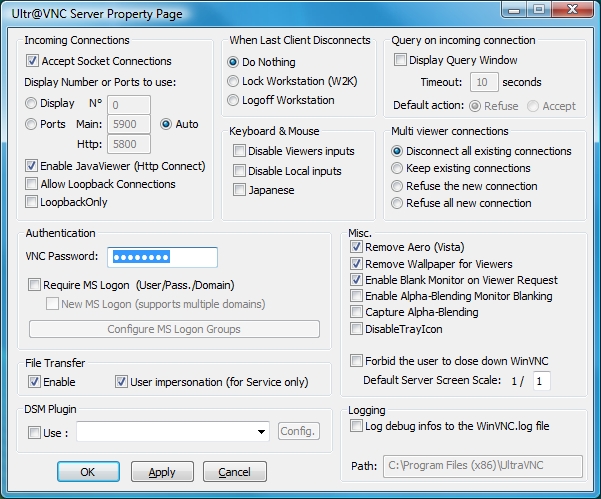The height and width of the screenshot is (499, 601).
Task: Select the Ports radio button
Action: coord(31,124)
